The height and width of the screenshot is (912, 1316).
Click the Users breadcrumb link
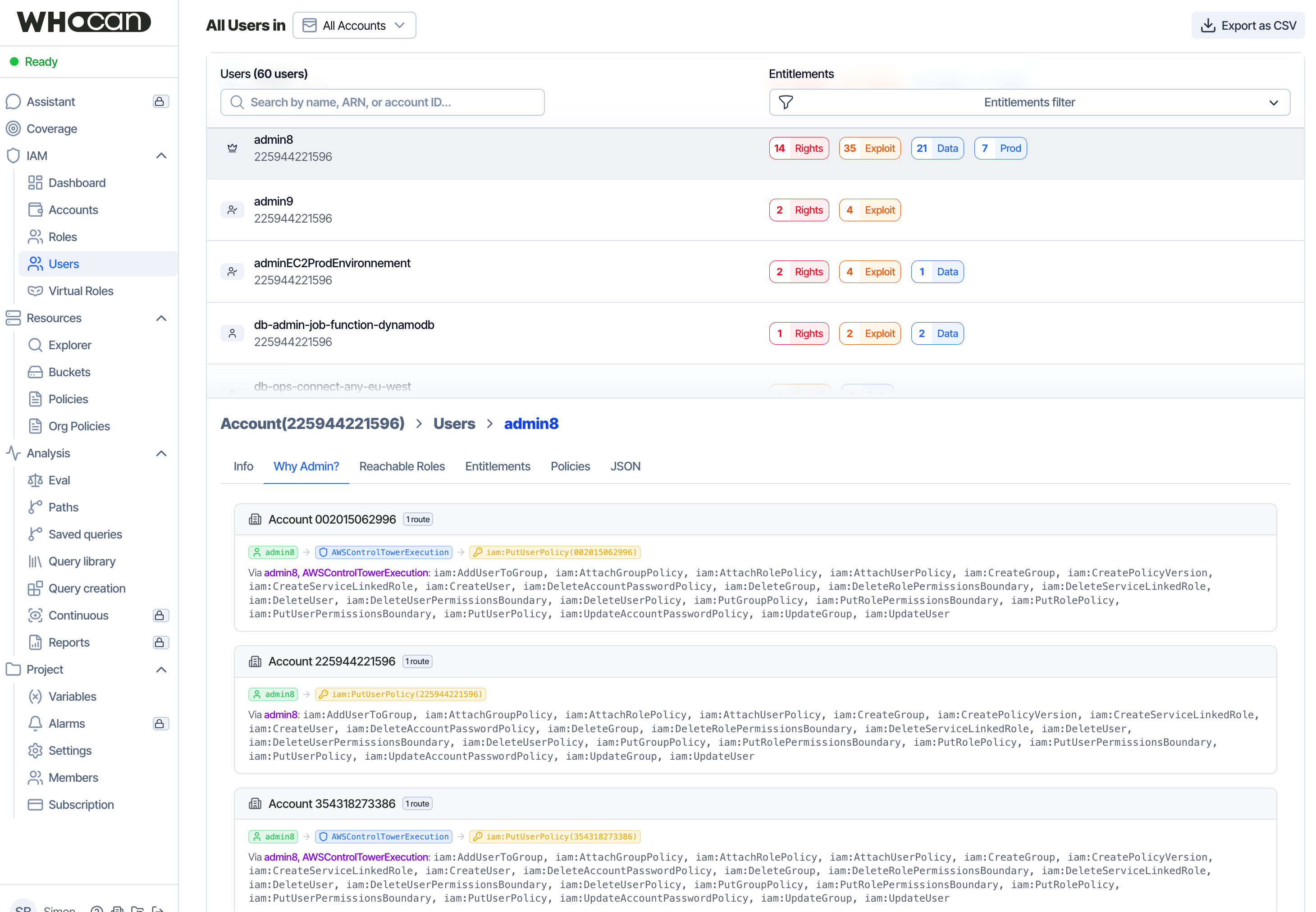(454, 424)
